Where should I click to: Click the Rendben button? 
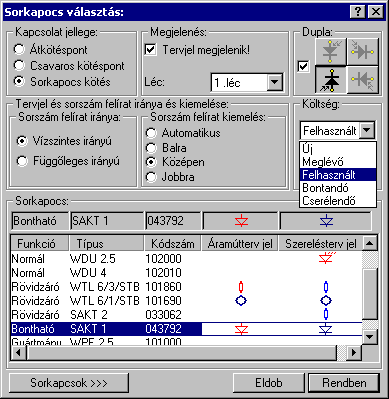344,383
